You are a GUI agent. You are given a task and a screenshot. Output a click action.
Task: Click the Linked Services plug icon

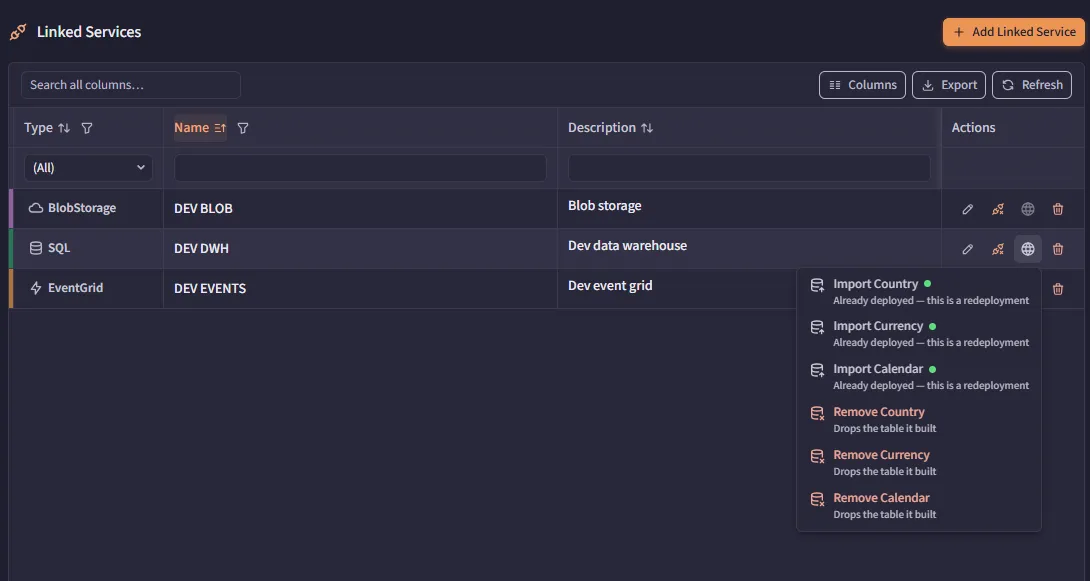[x=18, y=32]
